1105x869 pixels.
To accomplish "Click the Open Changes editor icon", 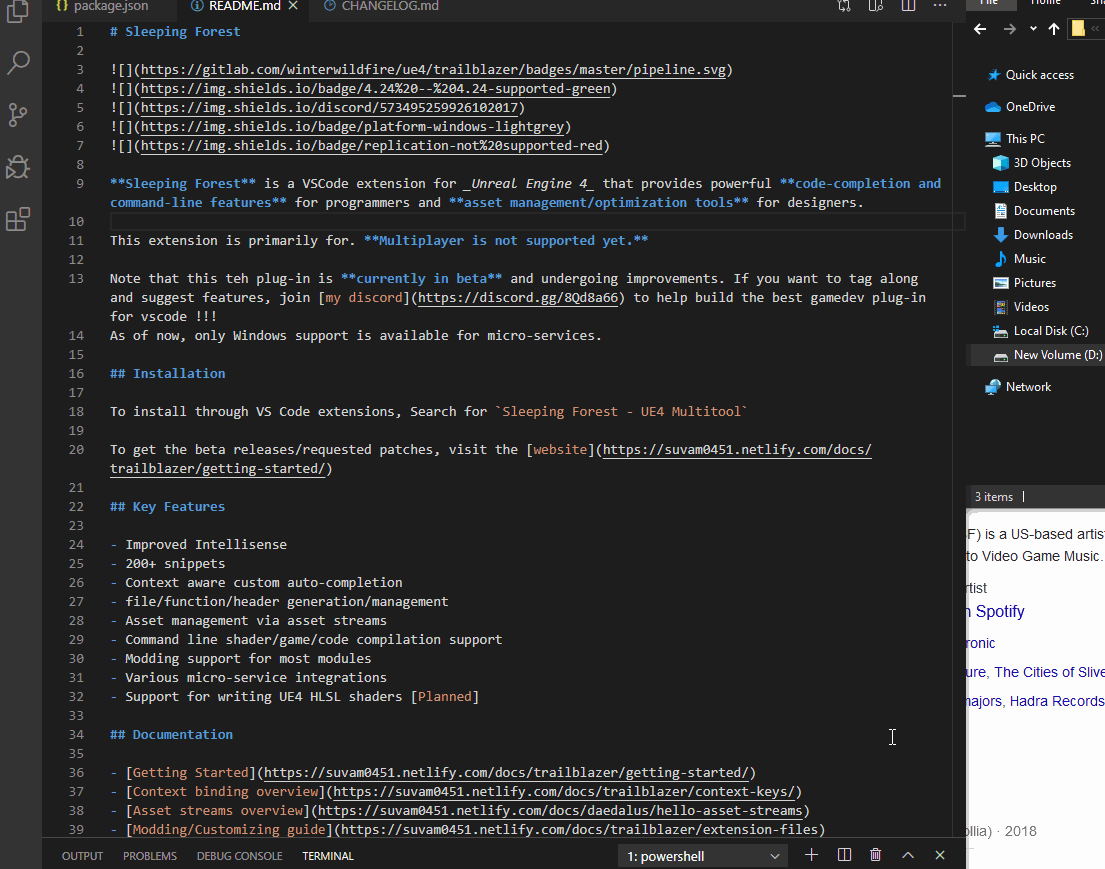I will tap(844, 6).
